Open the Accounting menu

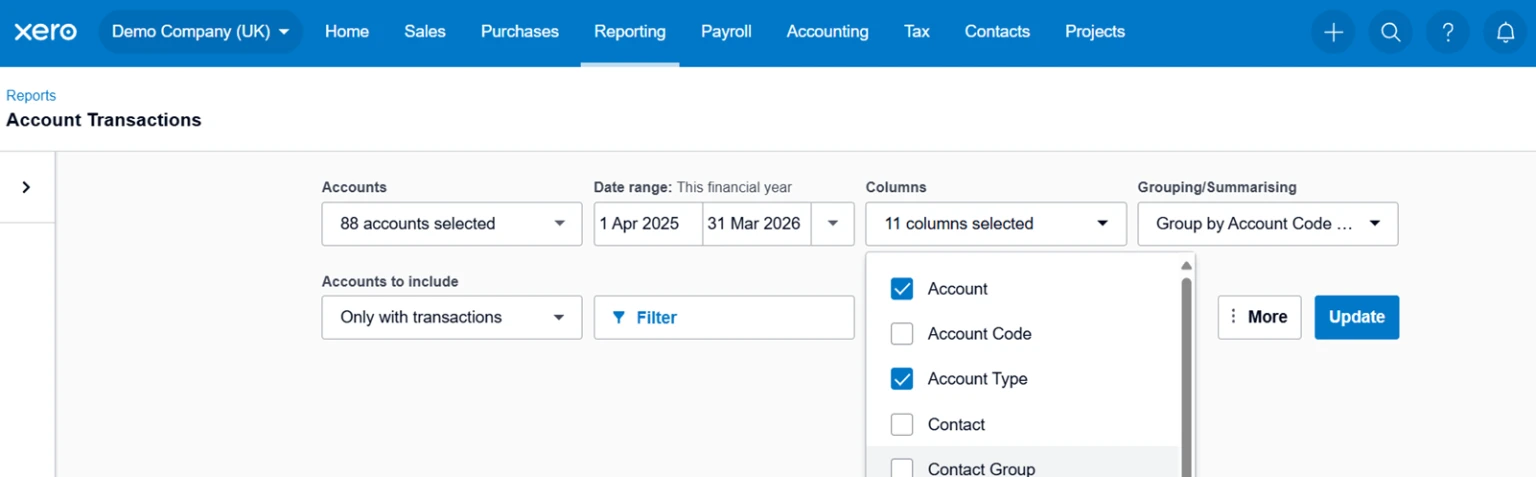(828, 32)
